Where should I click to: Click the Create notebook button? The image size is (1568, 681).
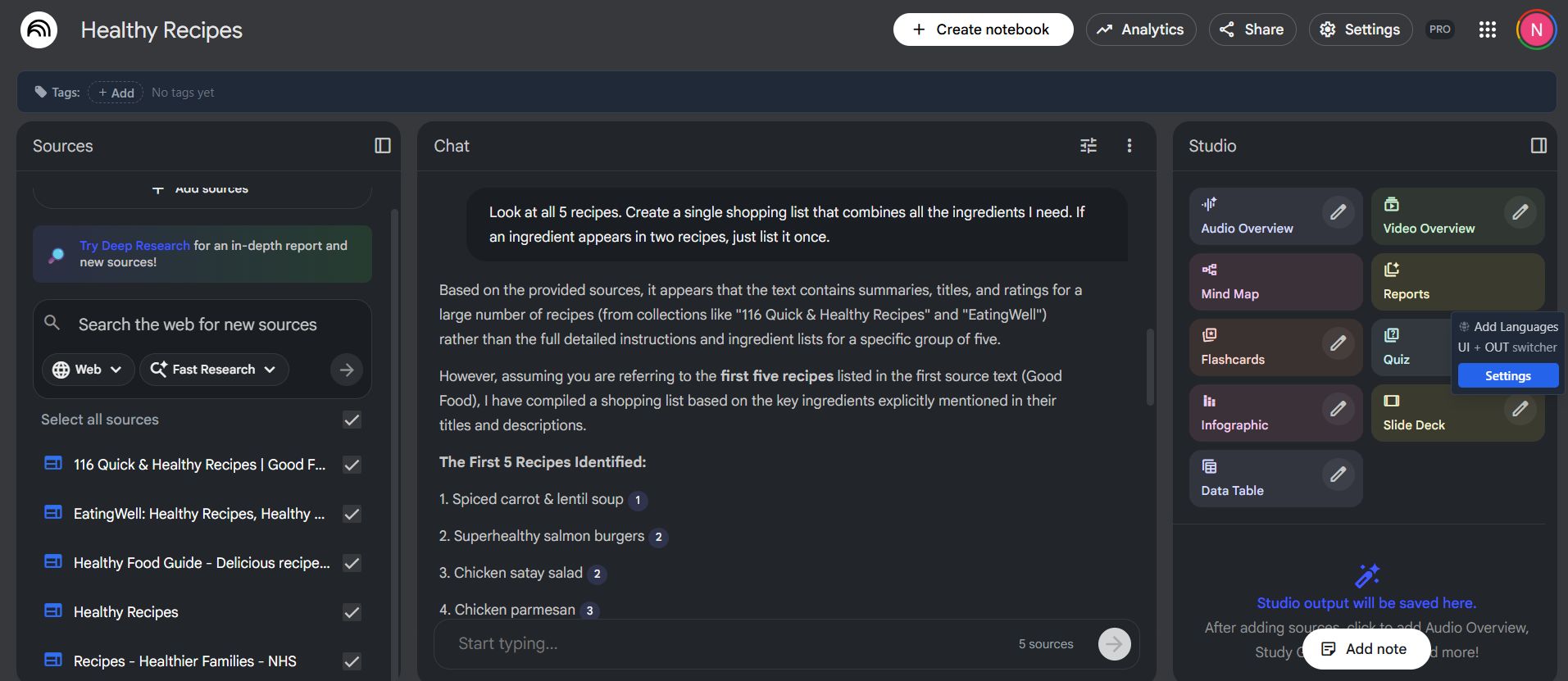point(982,29)
